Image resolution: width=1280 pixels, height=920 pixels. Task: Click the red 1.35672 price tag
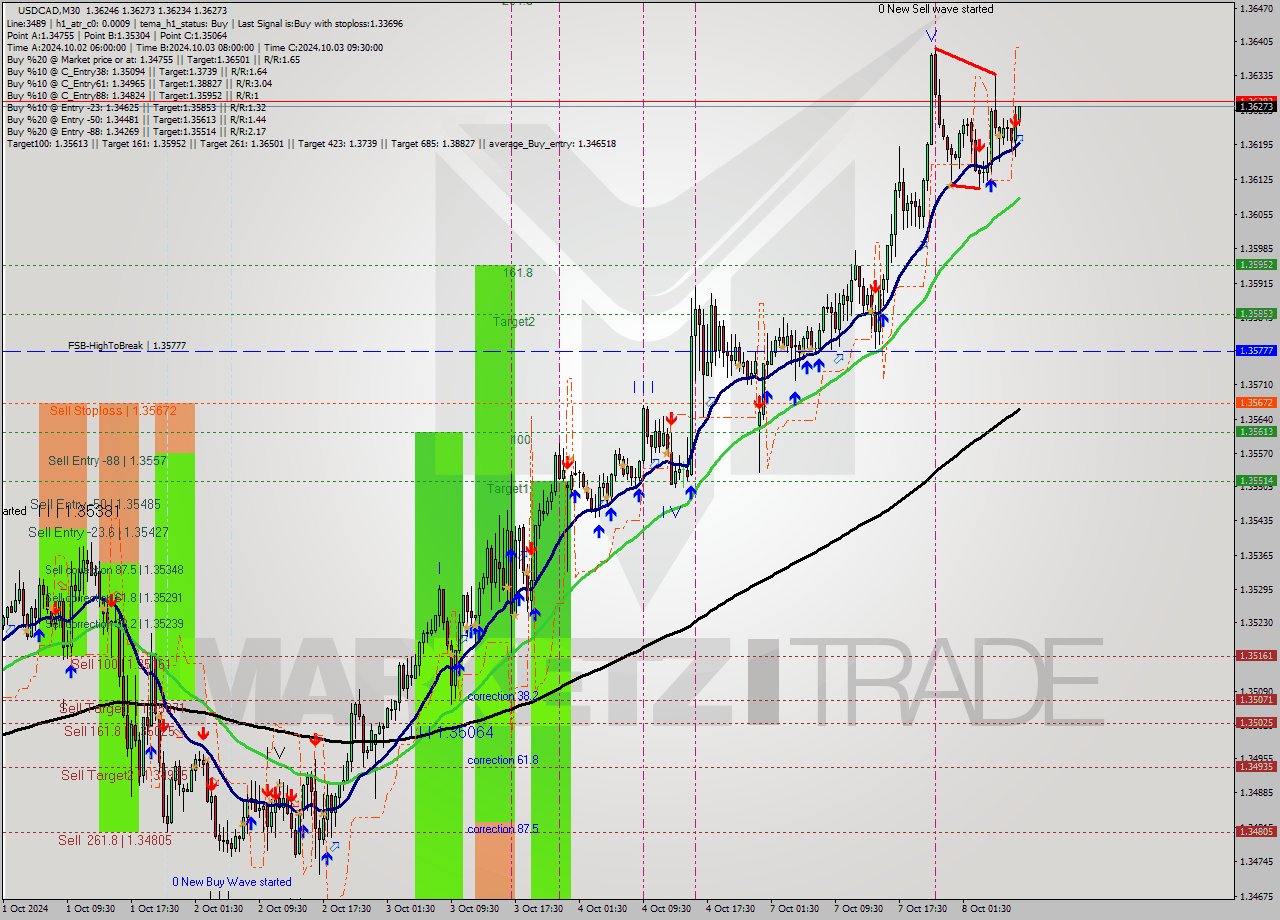click(x=1256, y=402)
